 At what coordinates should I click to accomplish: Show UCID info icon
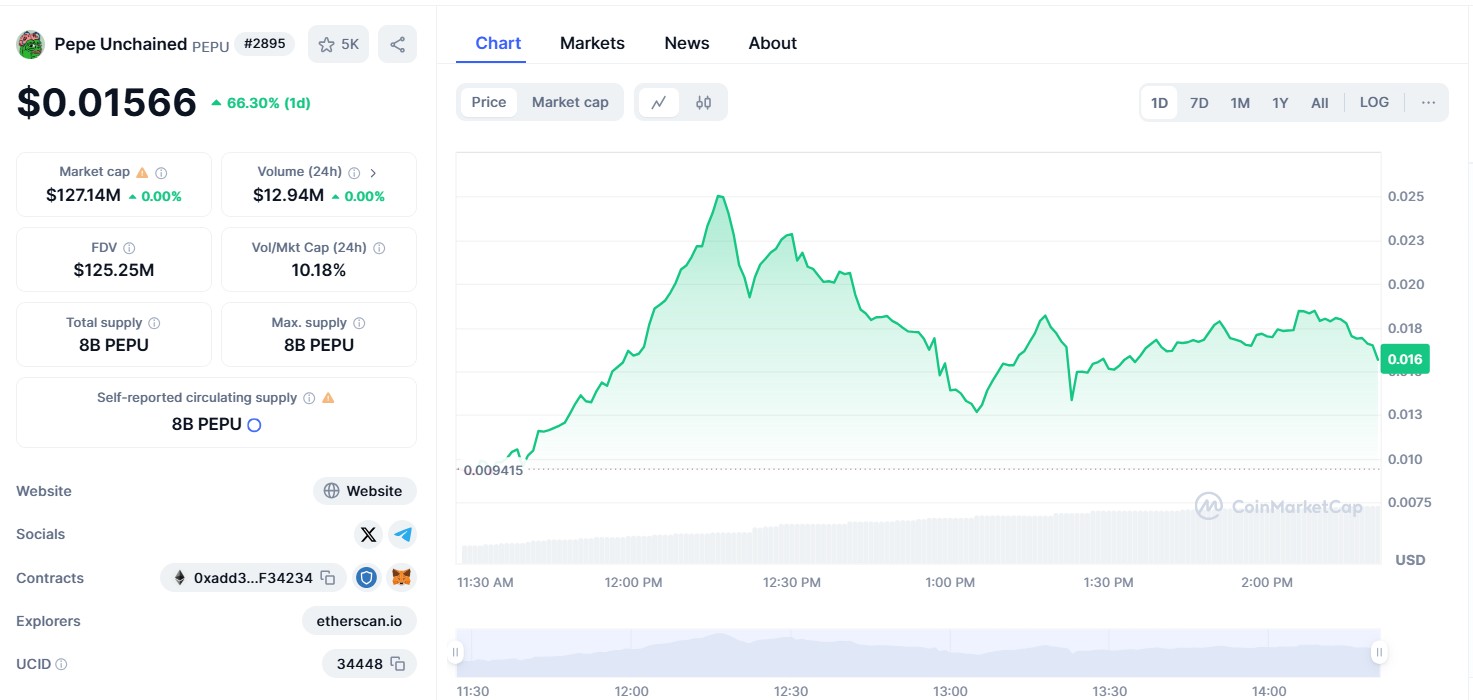click(x=61, y=664)
